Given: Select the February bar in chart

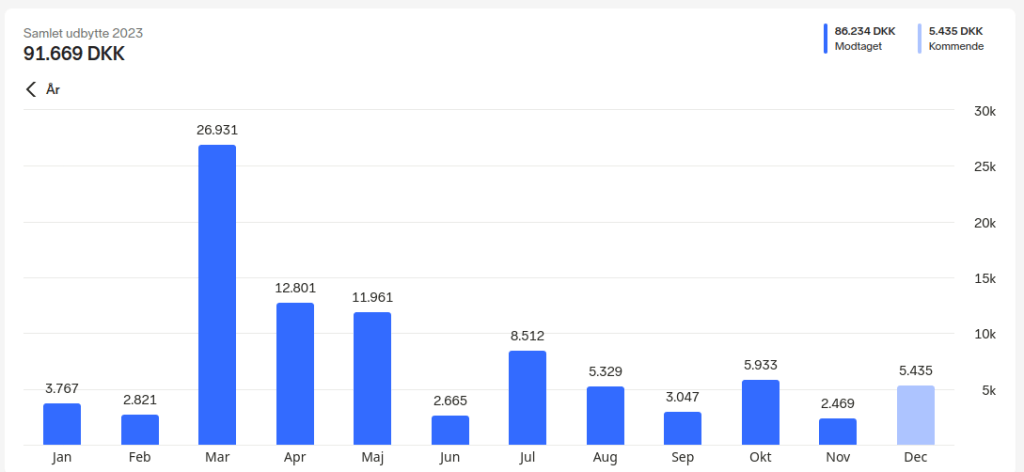Looking at the screenshot, I should tap(140, 429).
